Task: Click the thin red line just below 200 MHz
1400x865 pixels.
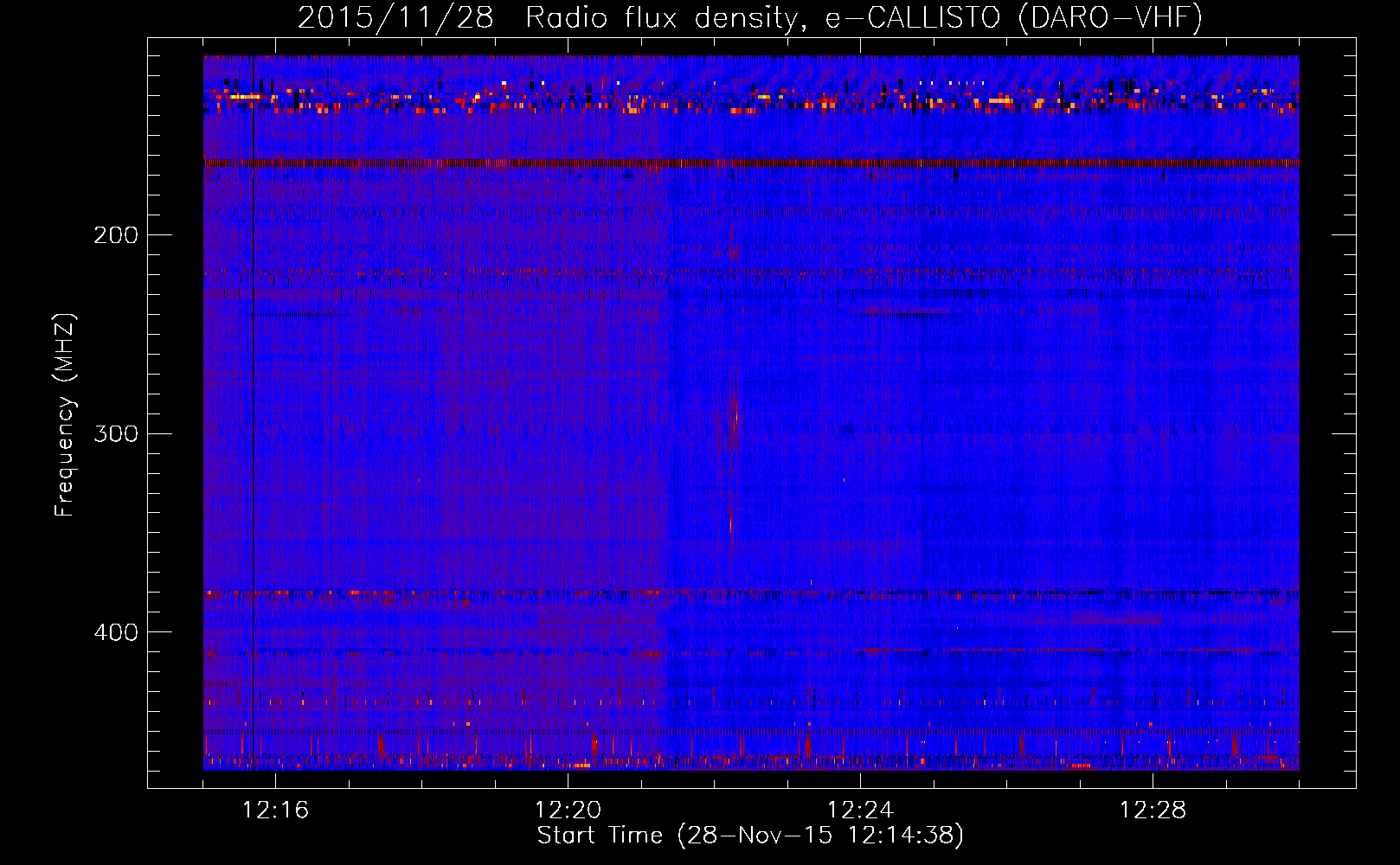Action: coord(749,272)
